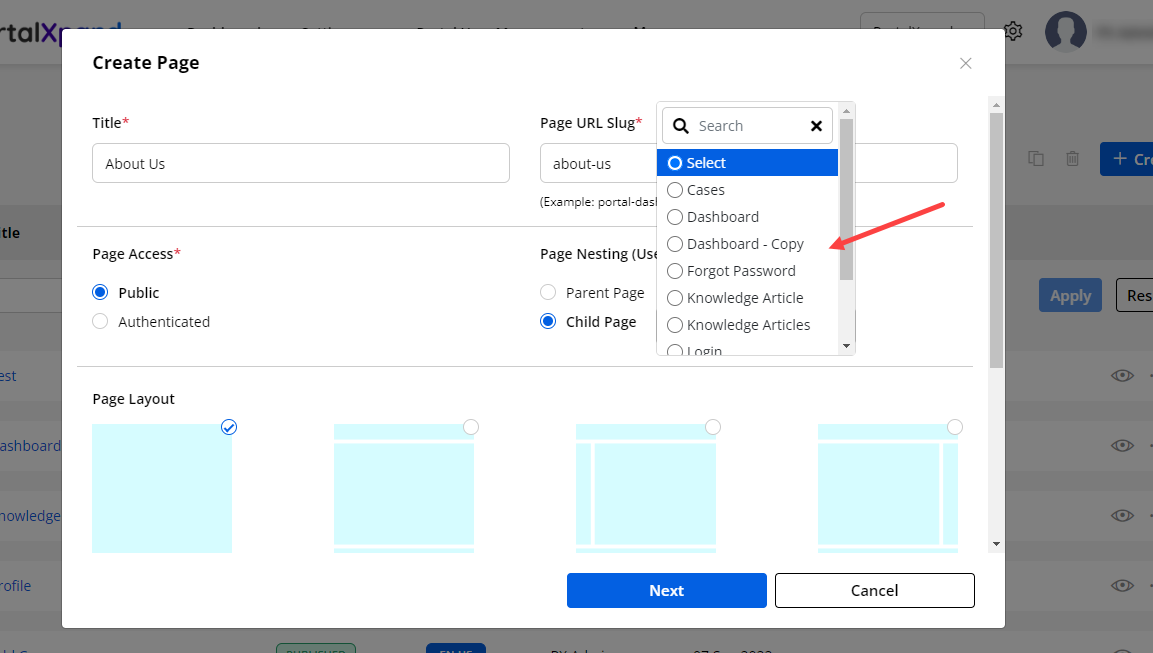Open settings via the gear icon
The image size is (1153, 653).
click(x=1013, y=31)
